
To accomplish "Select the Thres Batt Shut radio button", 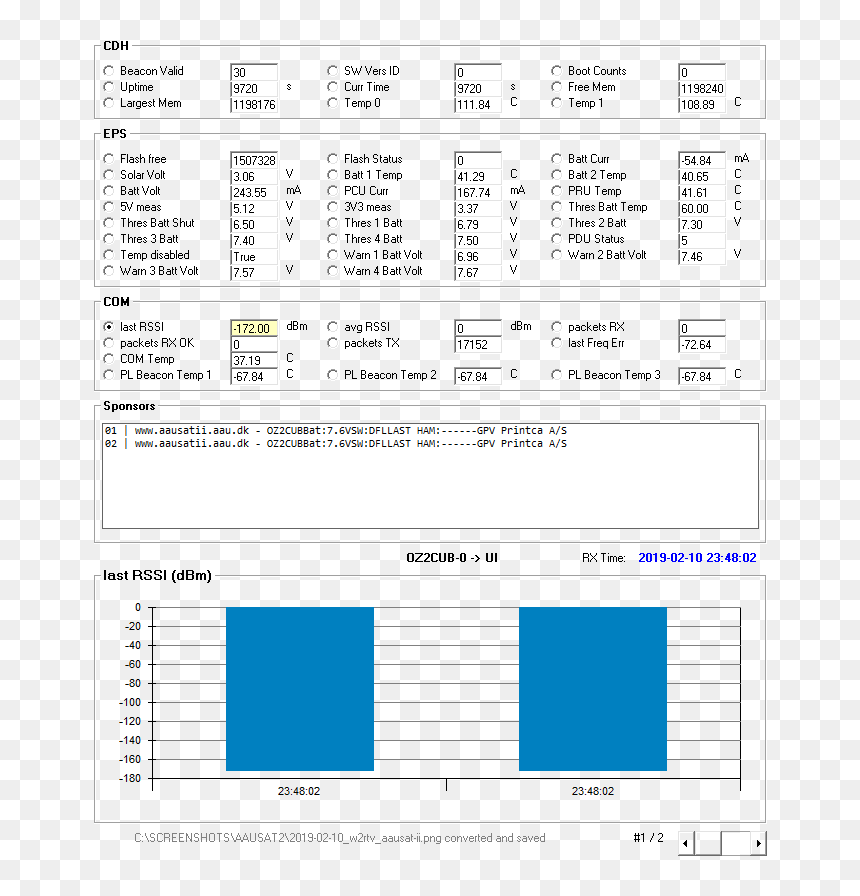I will [x=109, y=223].
